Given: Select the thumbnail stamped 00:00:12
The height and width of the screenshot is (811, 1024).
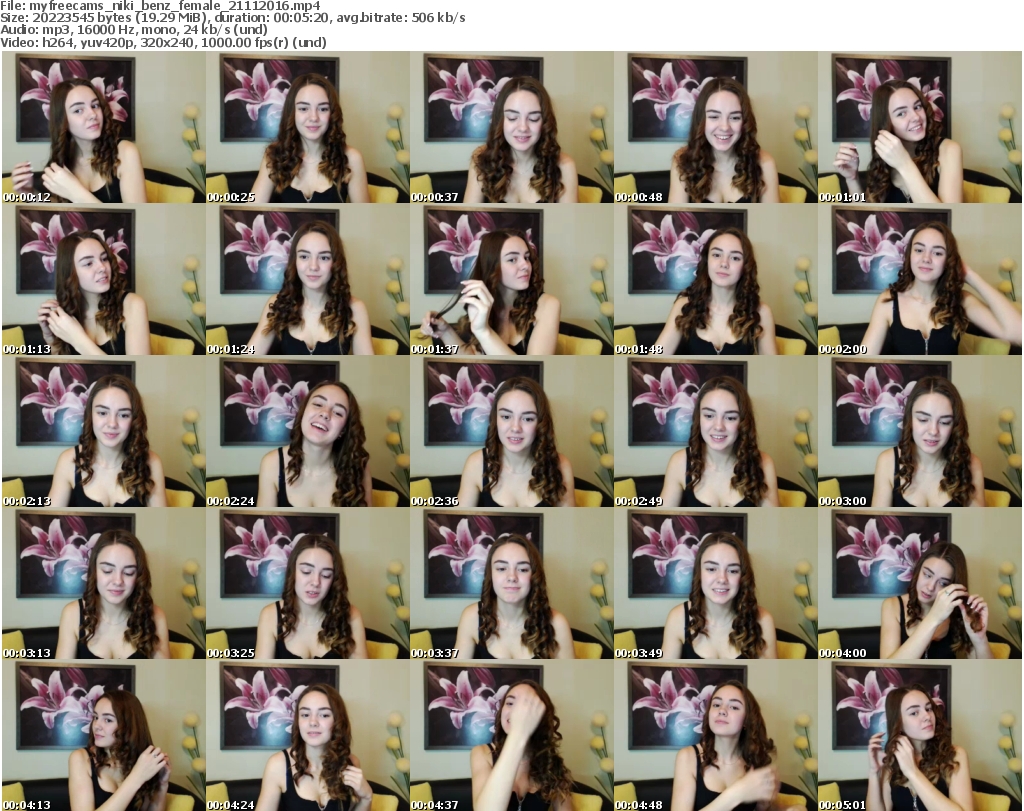Looking at the screenshot, I should pos(104,127).
